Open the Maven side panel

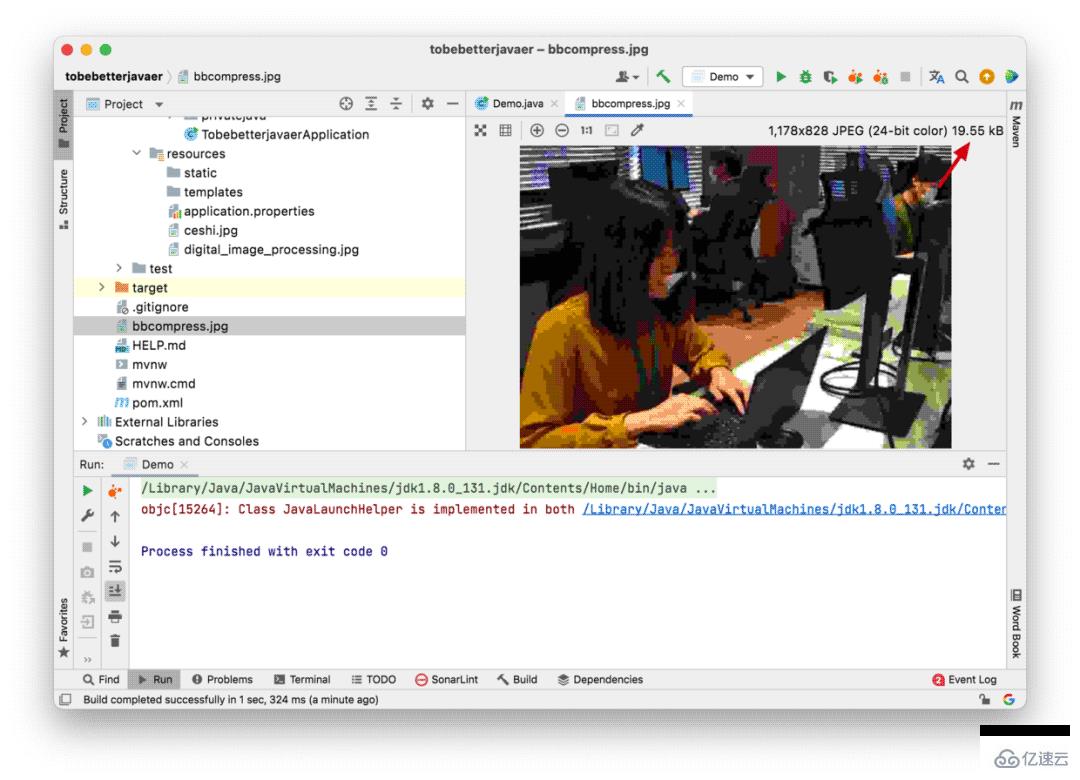(x=1016, y=123)
